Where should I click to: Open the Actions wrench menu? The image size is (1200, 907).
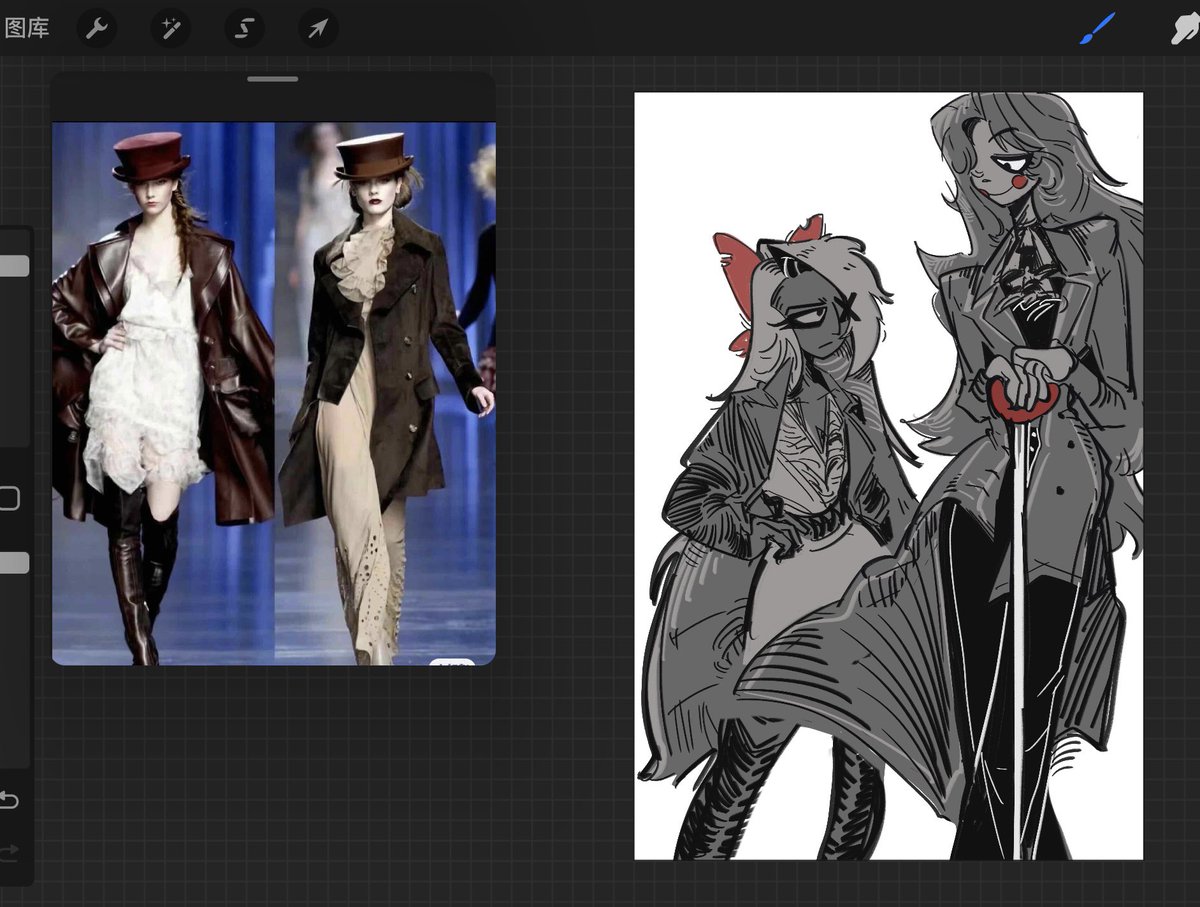(96, 28)
